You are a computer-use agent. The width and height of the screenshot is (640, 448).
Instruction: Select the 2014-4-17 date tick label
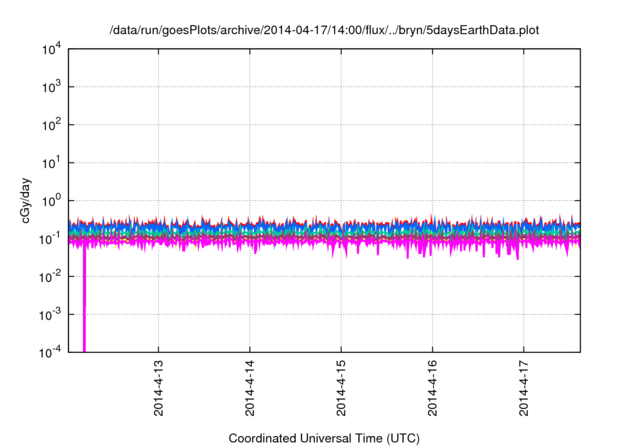coord(524,388)
